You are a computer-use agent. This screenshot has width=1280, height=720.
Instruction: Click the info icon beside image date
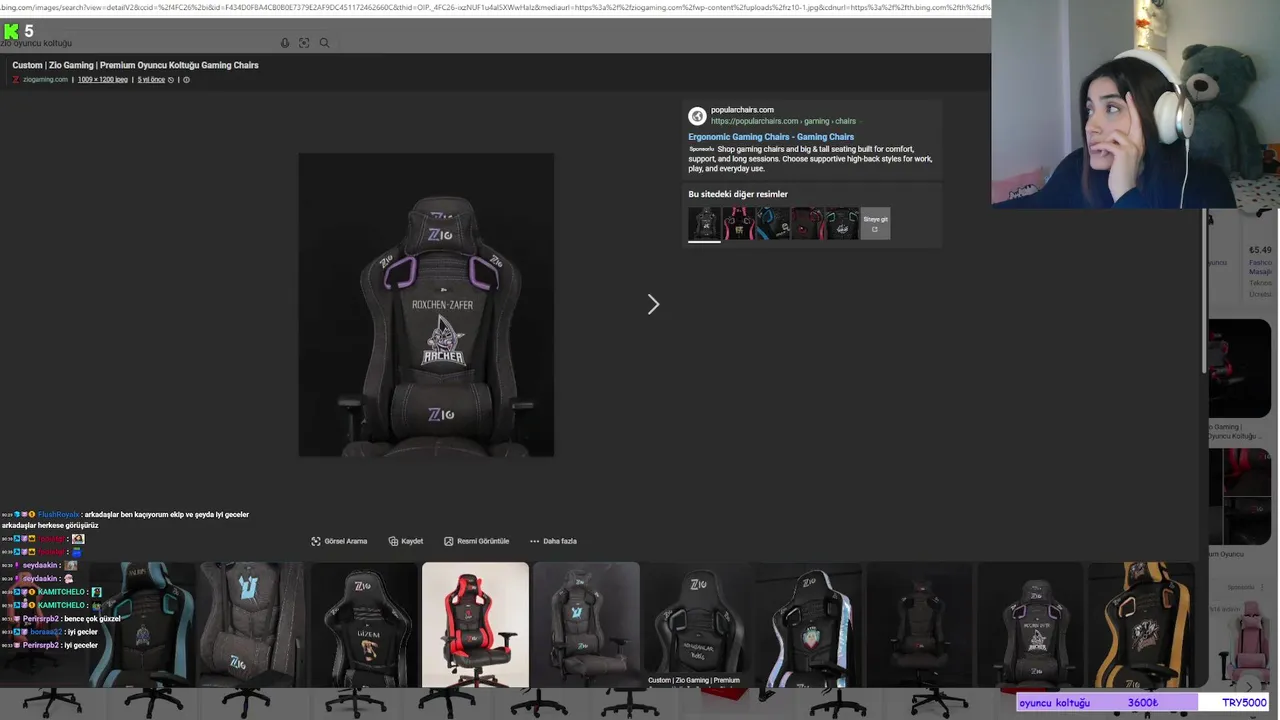[186, 80]
